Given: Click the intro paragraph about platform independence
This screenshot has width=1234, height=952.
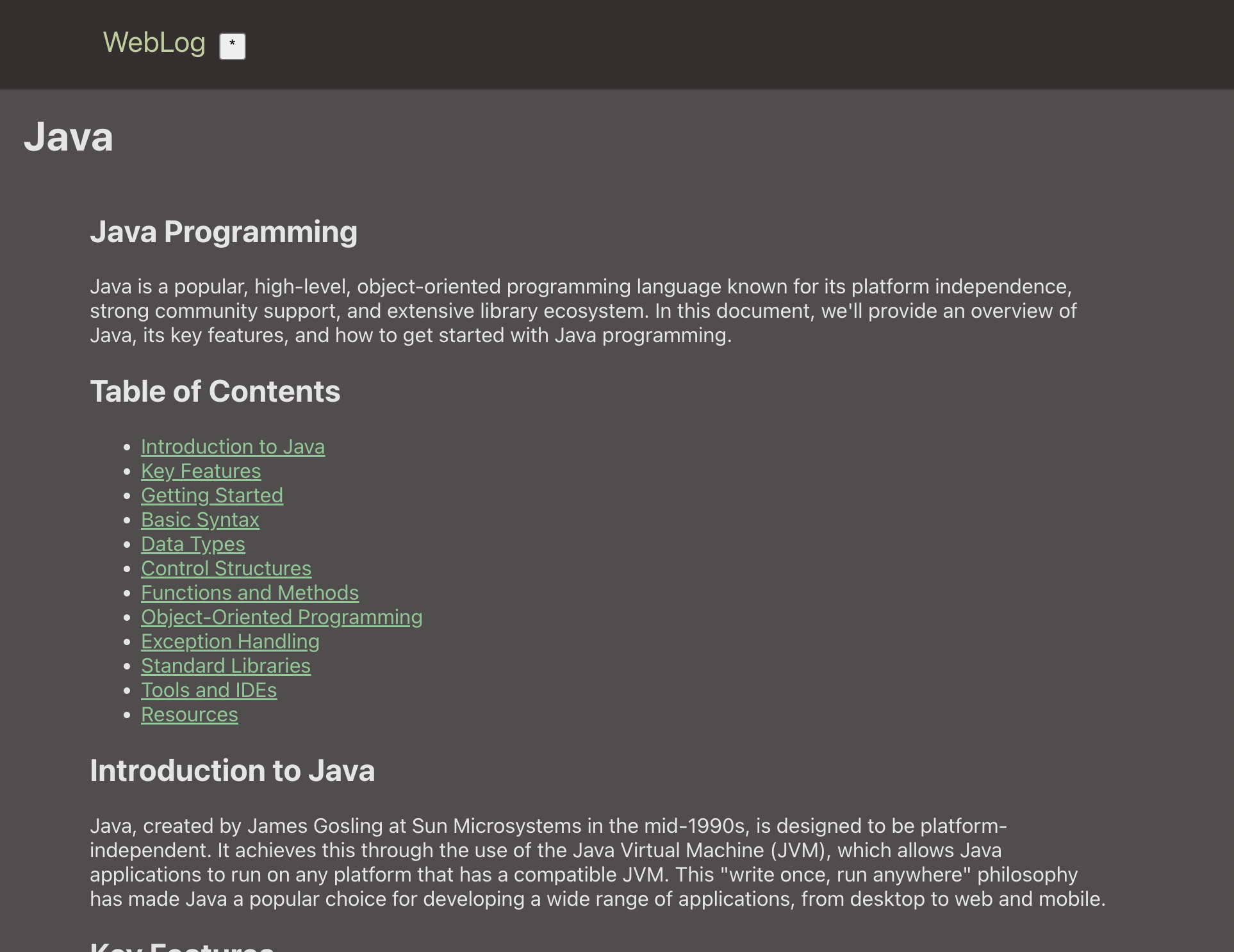Looking at the screenshot, I should [583, 311].
